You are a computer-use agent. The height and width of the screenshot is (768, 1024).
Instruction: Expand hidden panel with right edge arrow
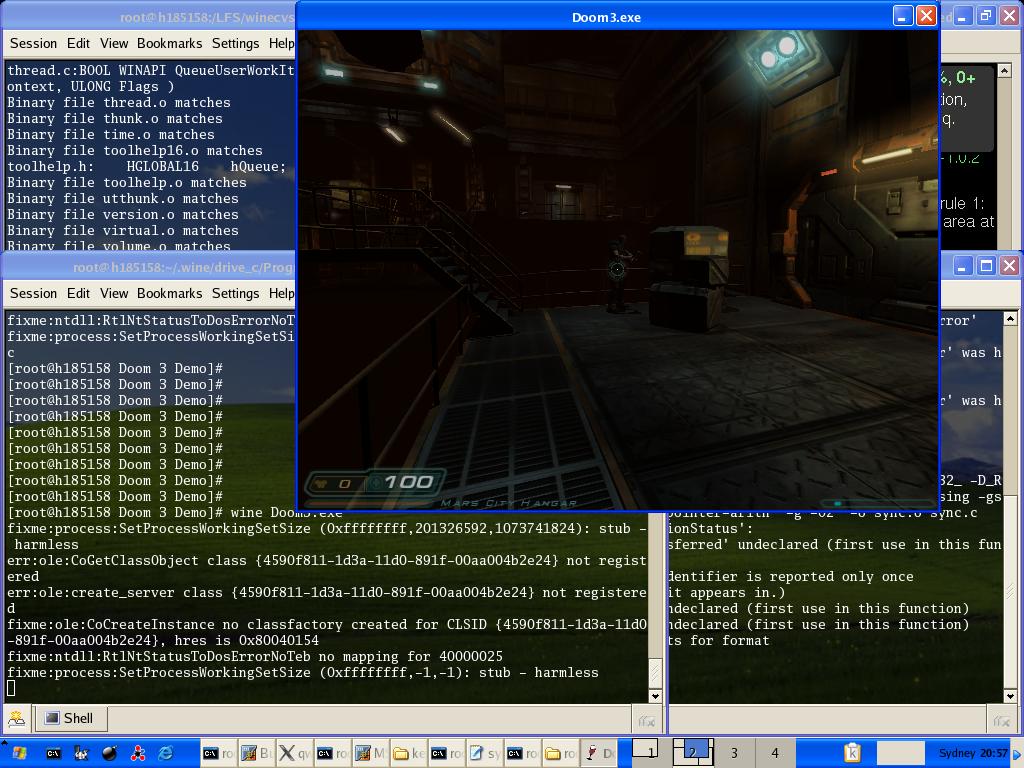1018,753
